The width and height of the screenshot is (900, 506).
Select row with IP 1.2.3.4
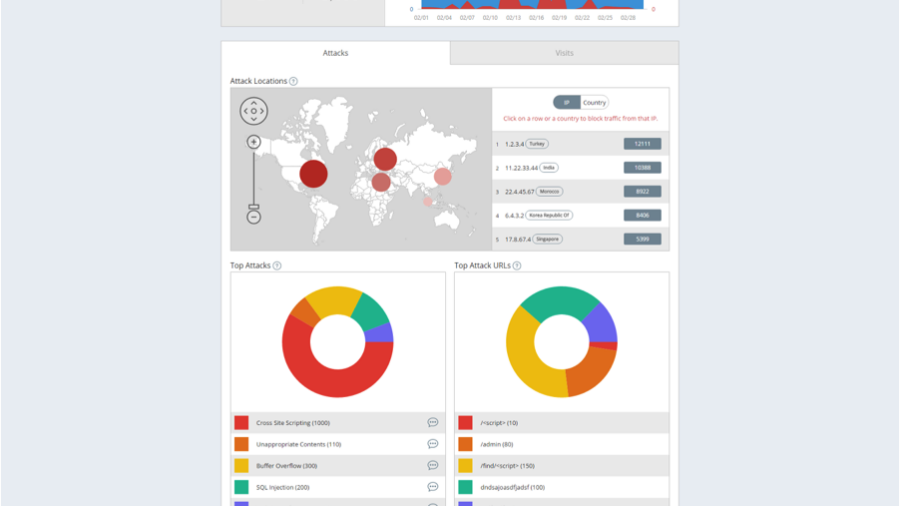580,144
